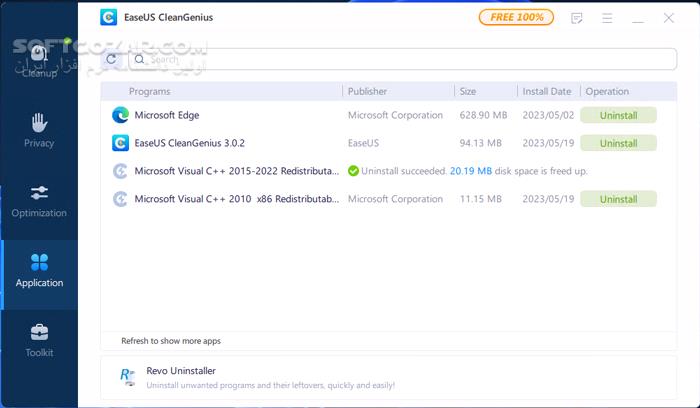Screen dimensions: 700x408
Task: Sort by the Programs column header
Action: [150, 91]
